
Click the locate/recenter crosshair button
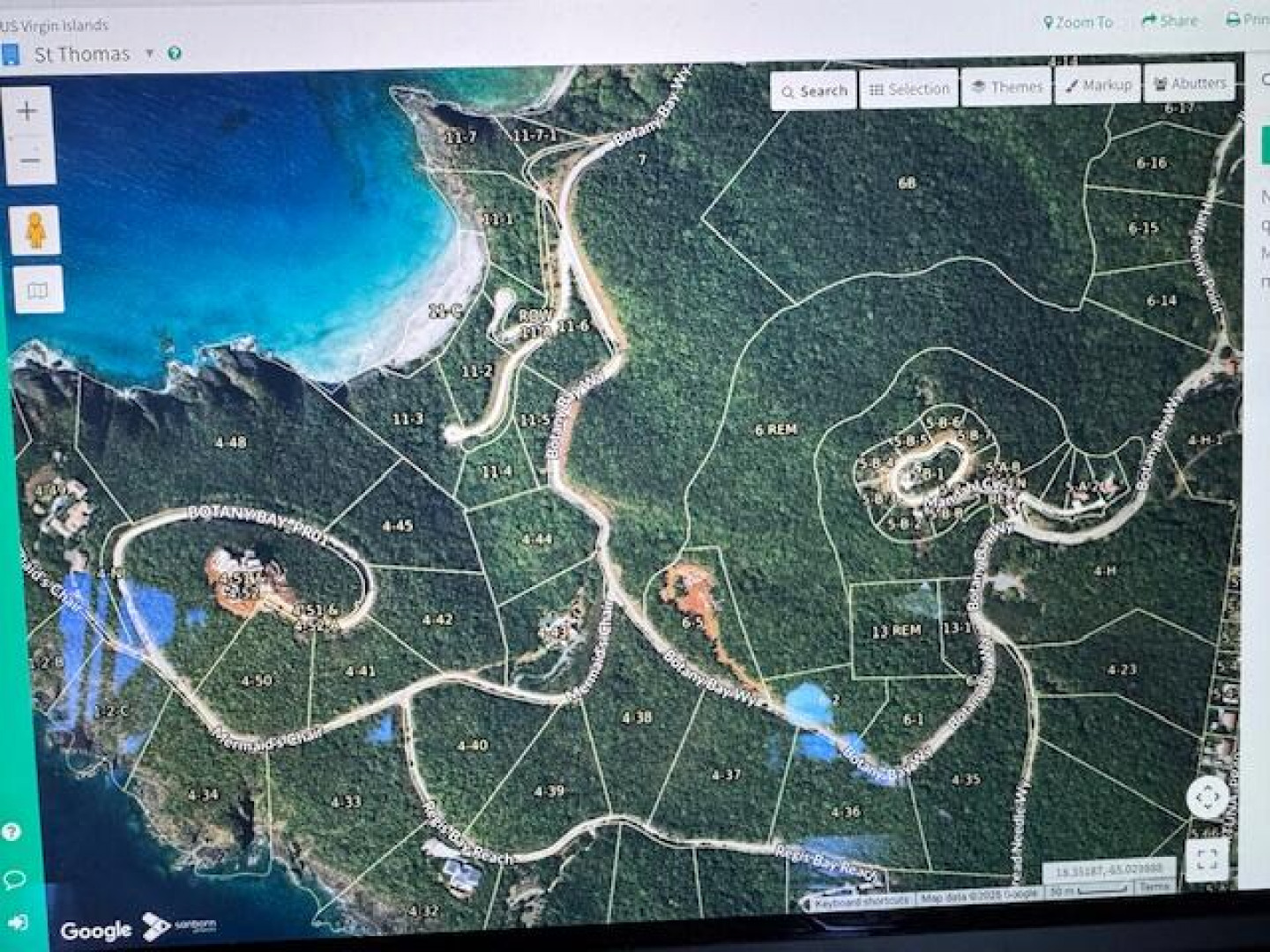tap(1207, 797)
